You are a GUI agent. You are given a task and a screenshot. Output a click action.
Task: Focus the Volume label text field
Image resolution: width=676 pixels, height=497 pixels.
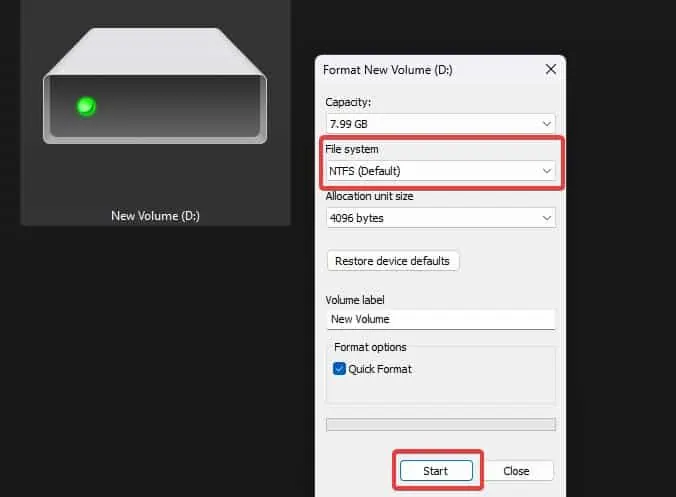click(x=441, y=319)
